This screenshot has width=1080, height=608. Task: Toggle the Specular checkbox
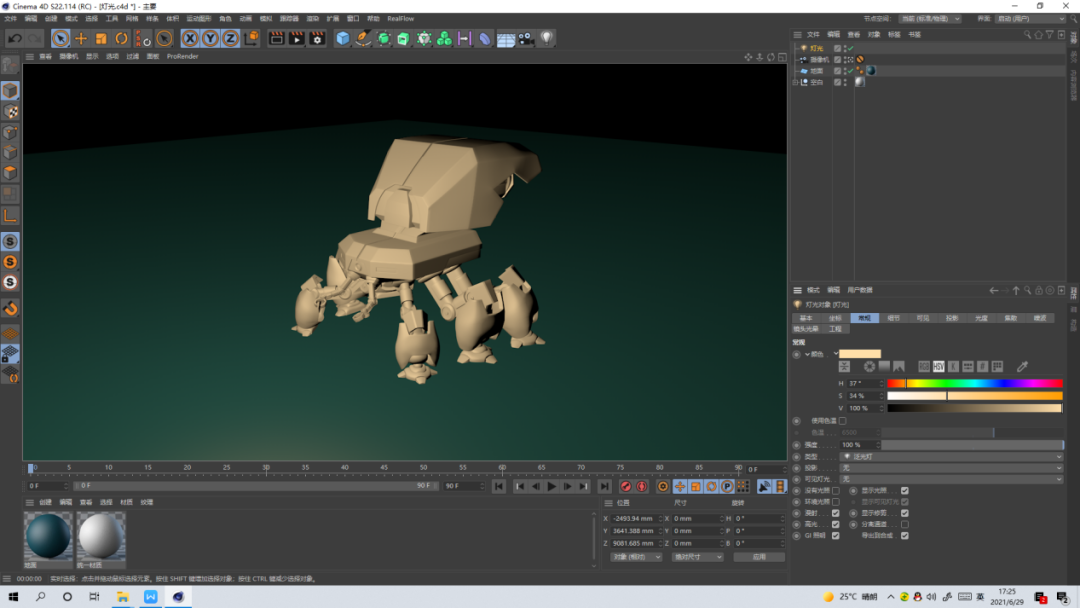click(835, 524)
